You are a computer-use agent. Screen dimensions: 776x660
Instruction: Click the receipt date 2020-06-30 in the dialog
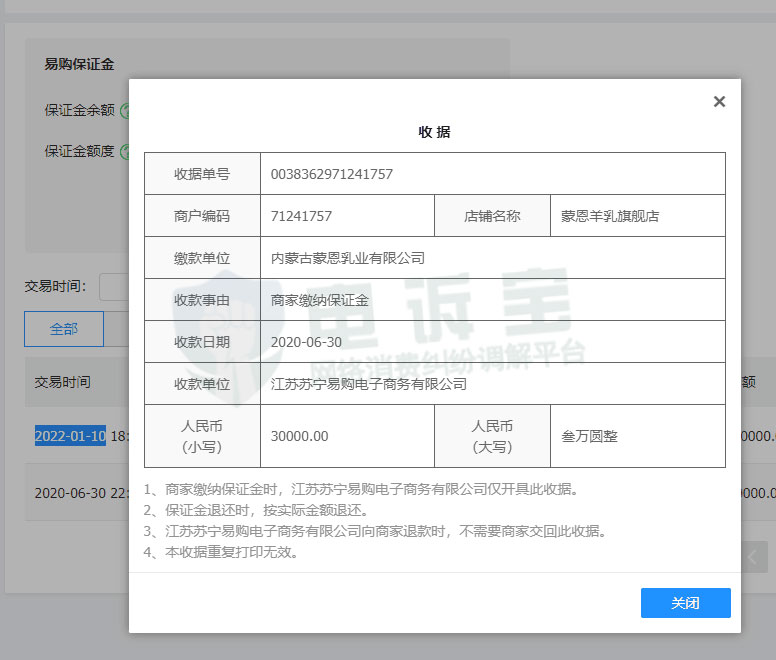click(306, 342)
